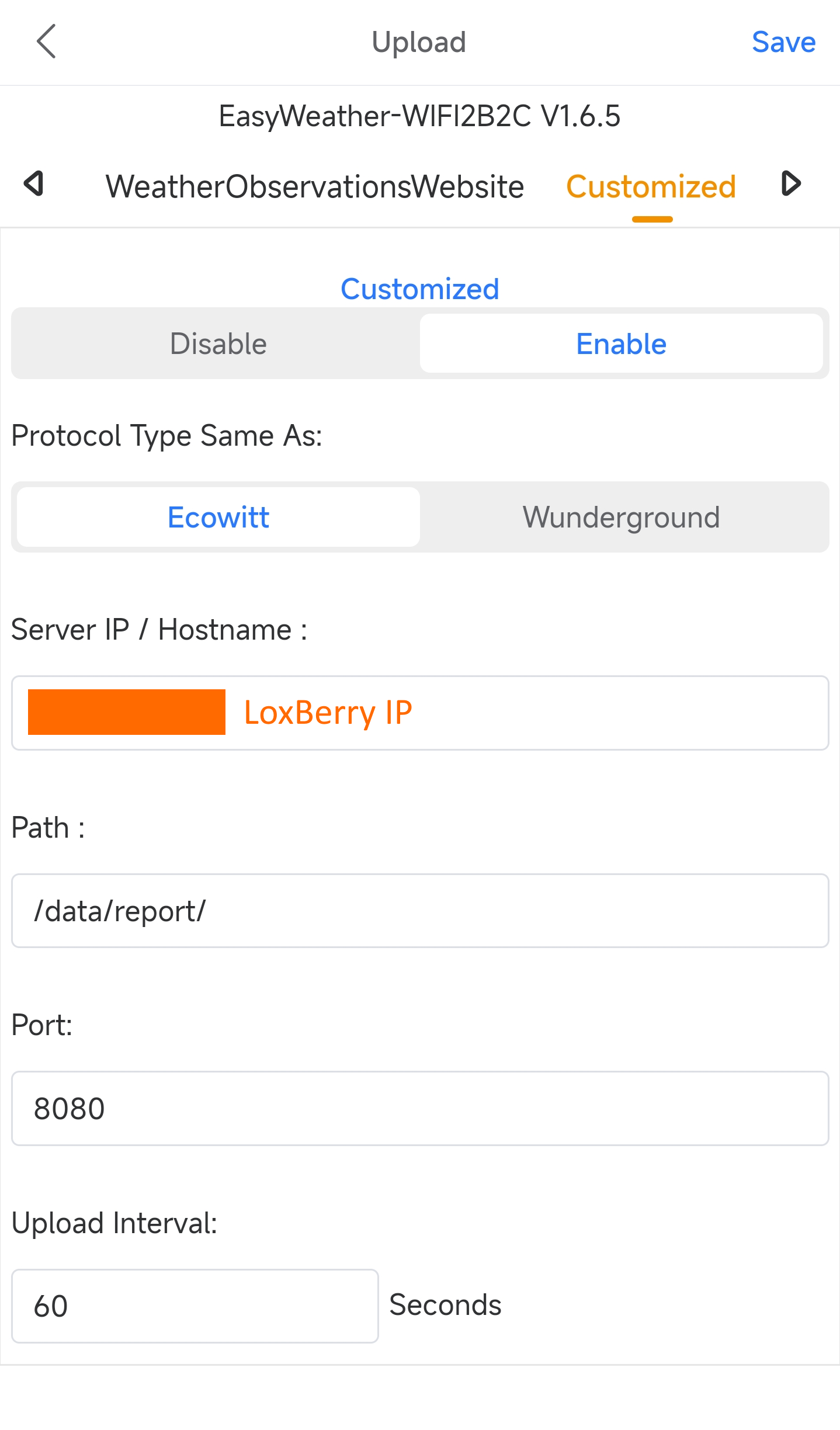
Task: Tap the Upload page title
Action: click(x=419, y=42)
